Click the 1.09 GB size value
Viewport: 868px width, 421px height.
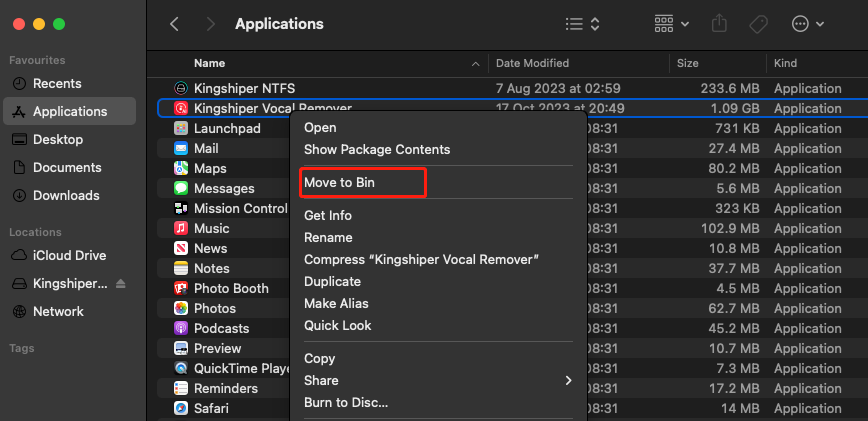coord(735,108)
